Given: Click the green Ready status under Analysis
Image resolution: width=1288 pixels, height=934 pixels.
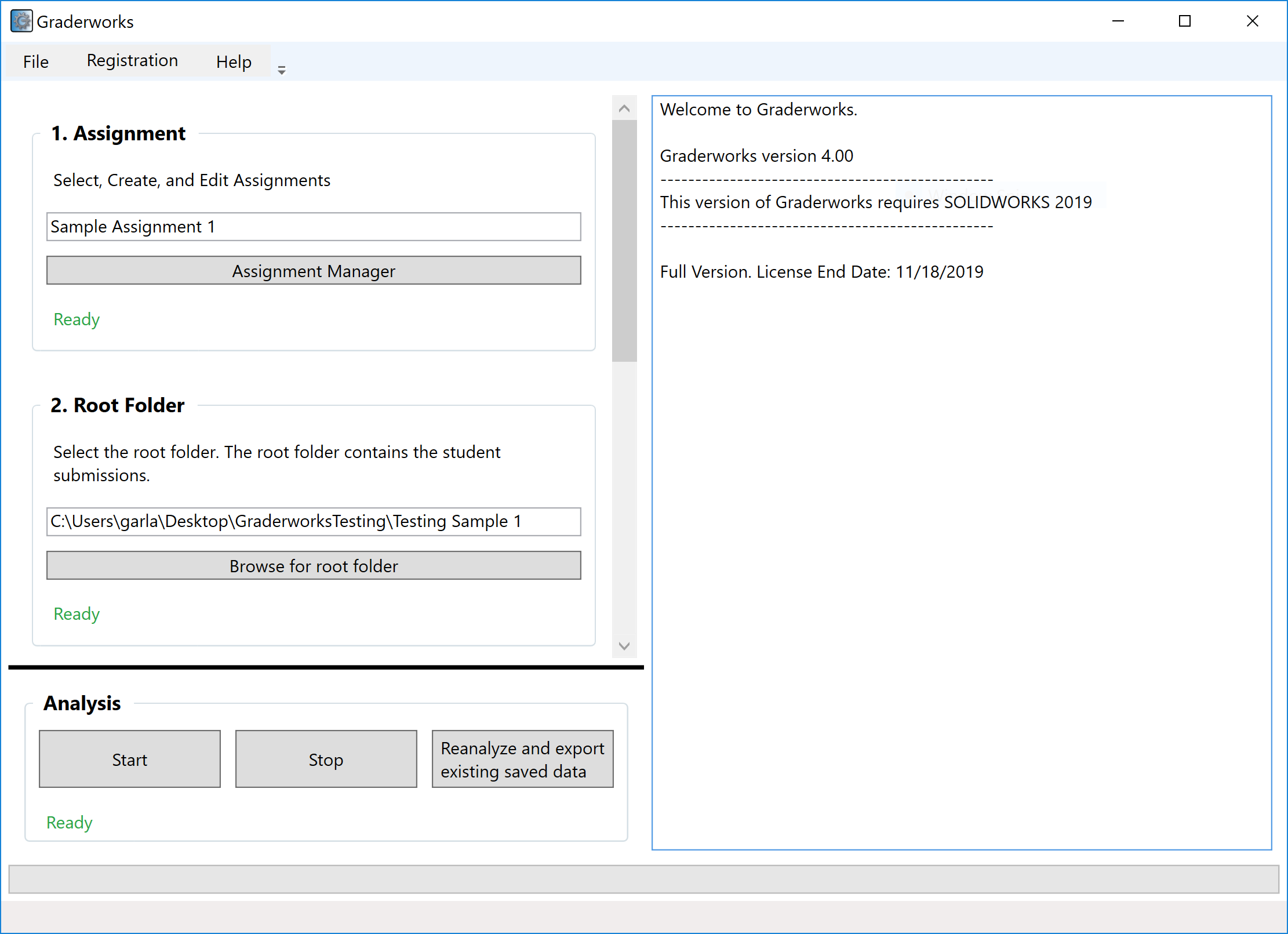Looking at the screenshot, I should click(70, 823).
